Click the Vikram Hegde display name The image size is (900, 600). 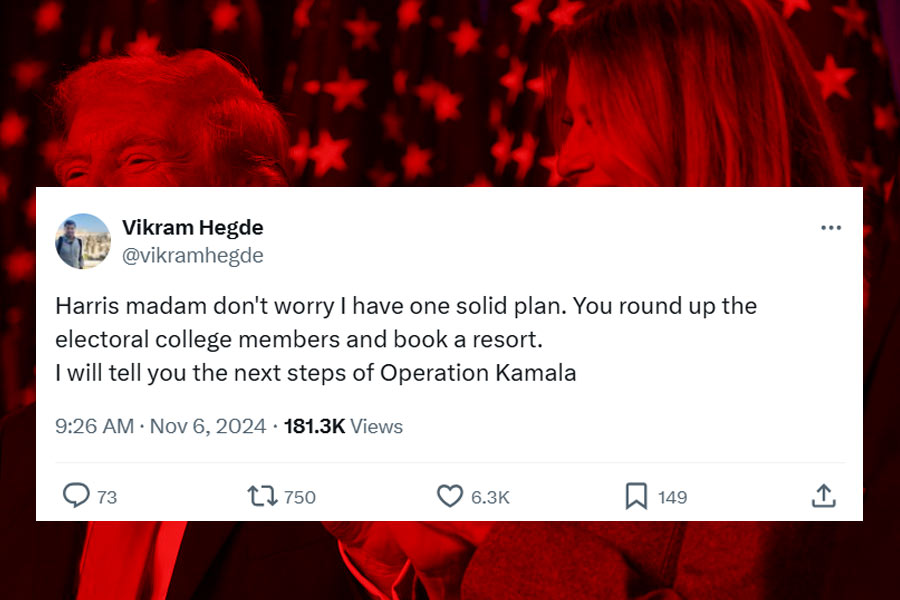tap(192, 228)
